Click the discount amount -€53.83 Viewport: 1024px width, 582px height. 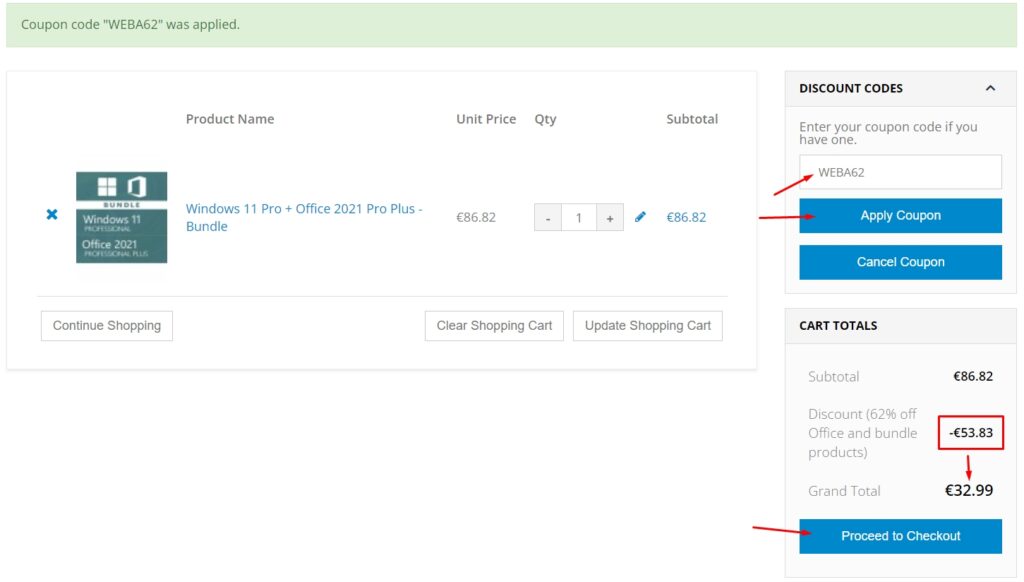pos(970,432)
